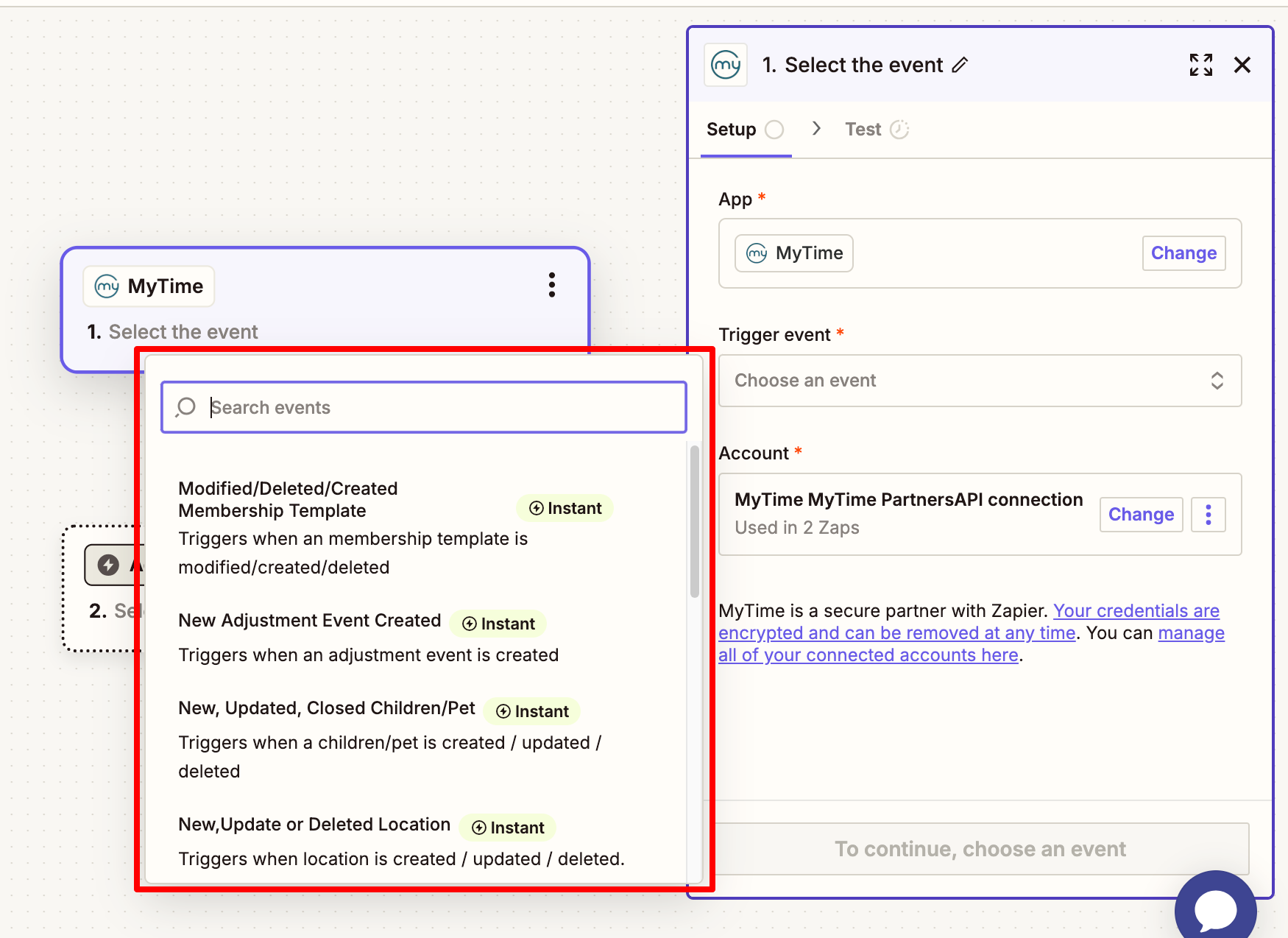The height and width of the screenshot is (938, 1288).
Task: Select the step 1 Select the event card
Action: pyautogui.click(x=325, y=309)
